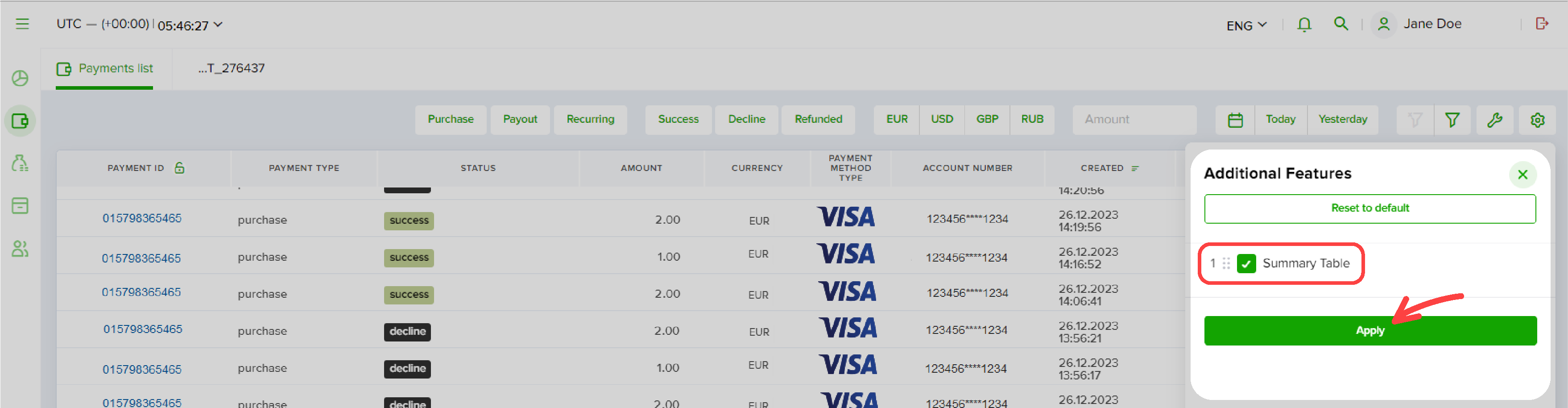Open the gear settings icon

click(x=1537, y=120)
